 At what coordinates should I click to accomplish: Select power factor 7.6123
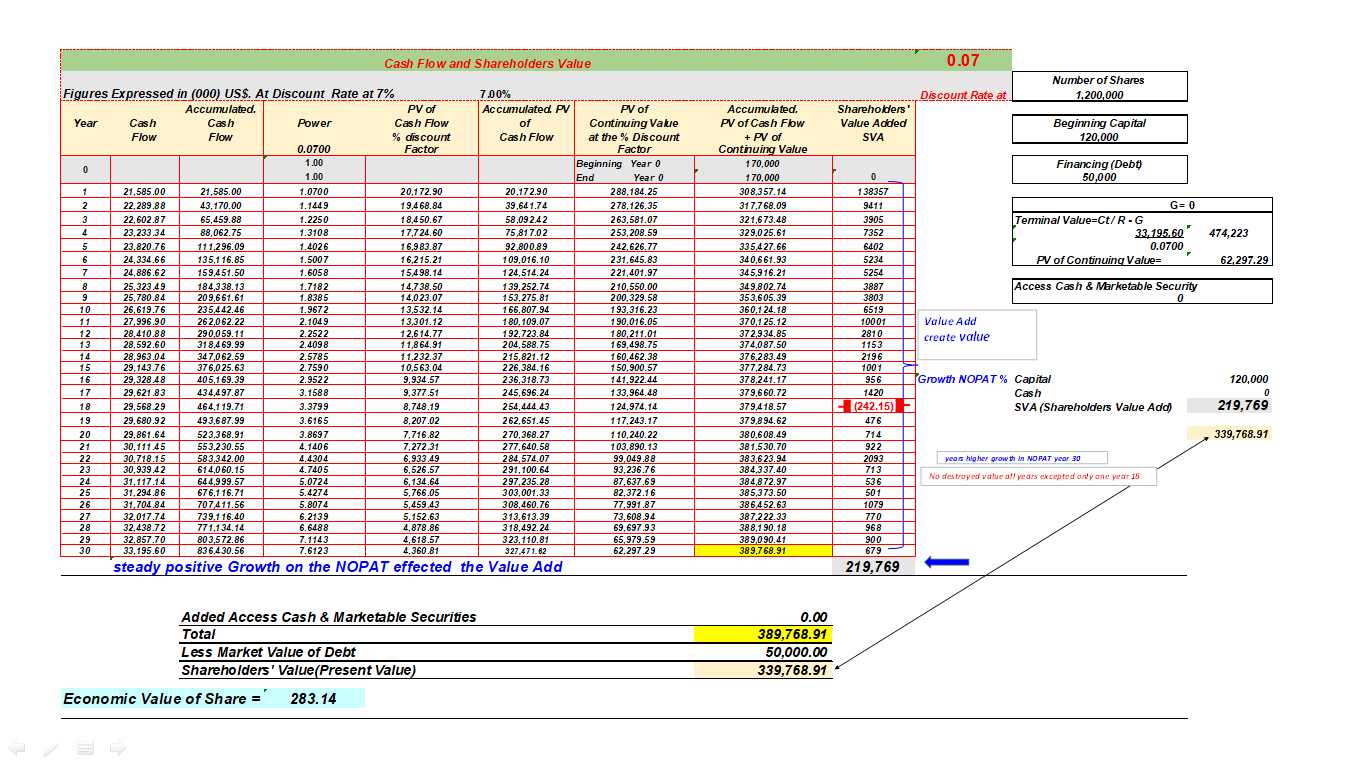point(313,550)
